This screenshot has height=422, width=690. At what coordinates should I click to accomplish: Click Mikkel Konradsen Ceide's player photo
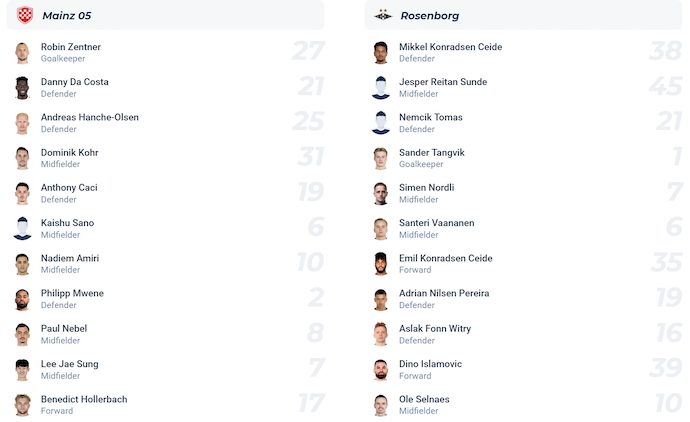tap(380, 53)
